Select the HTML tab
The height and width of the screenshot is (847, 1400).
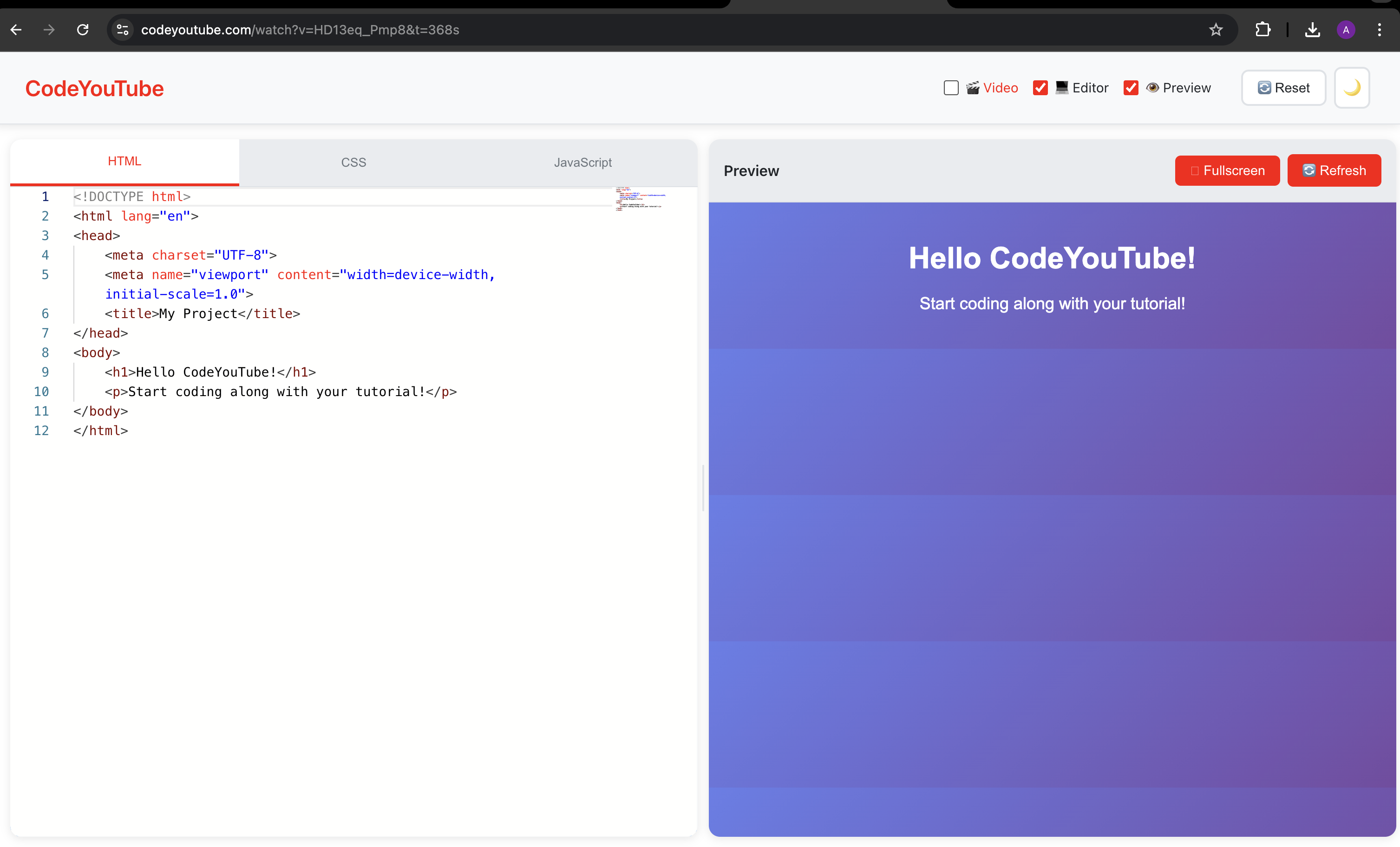pos(124,161)
